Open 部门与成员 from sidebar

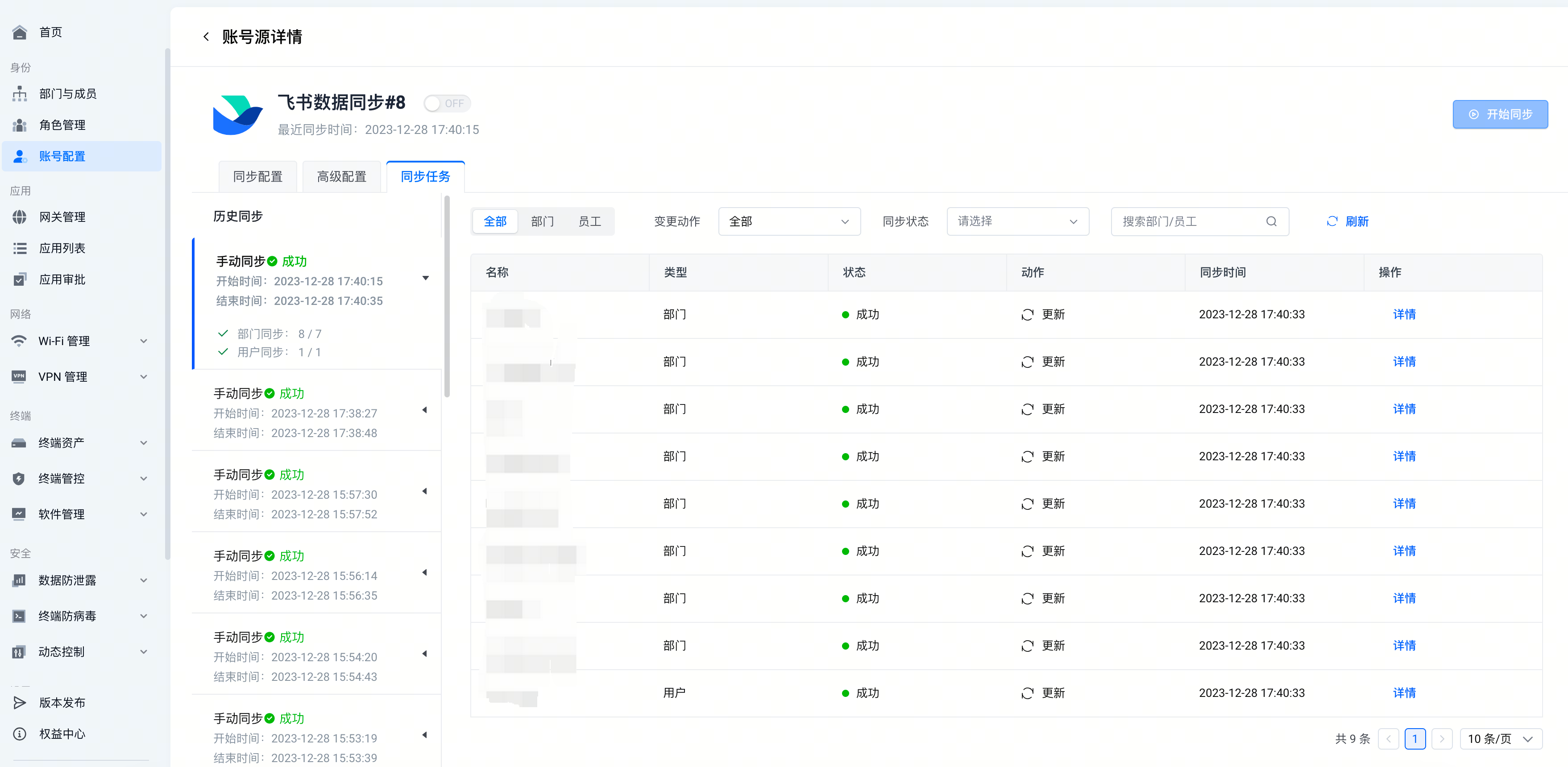67,94
